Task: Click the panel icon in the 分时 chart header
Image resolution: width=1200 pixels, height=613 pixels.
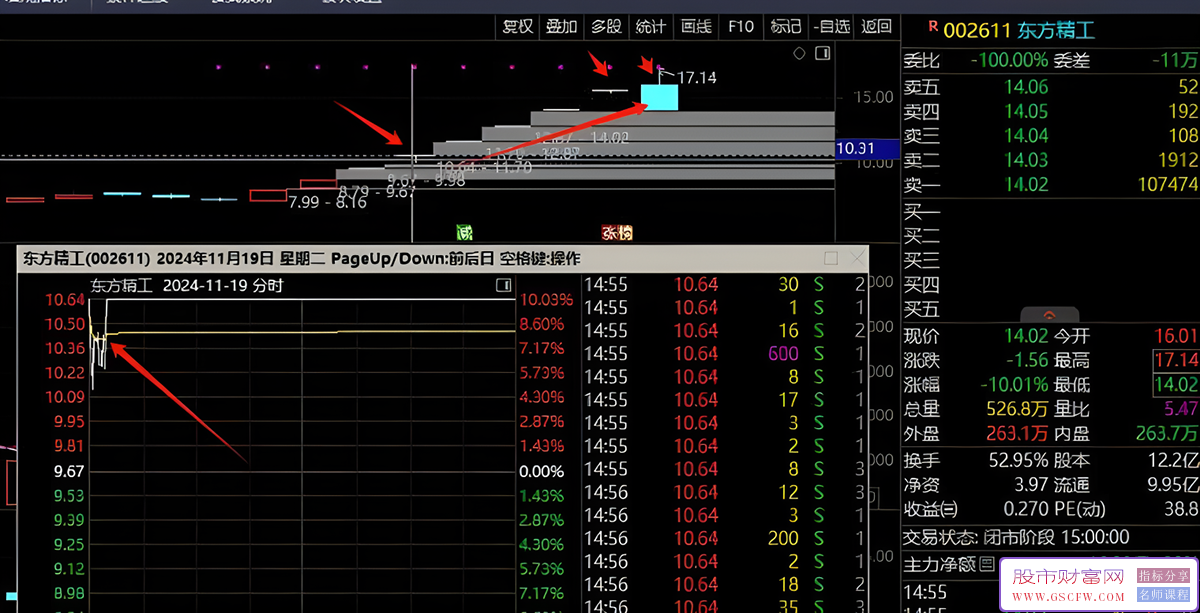Action: point(503,286)
